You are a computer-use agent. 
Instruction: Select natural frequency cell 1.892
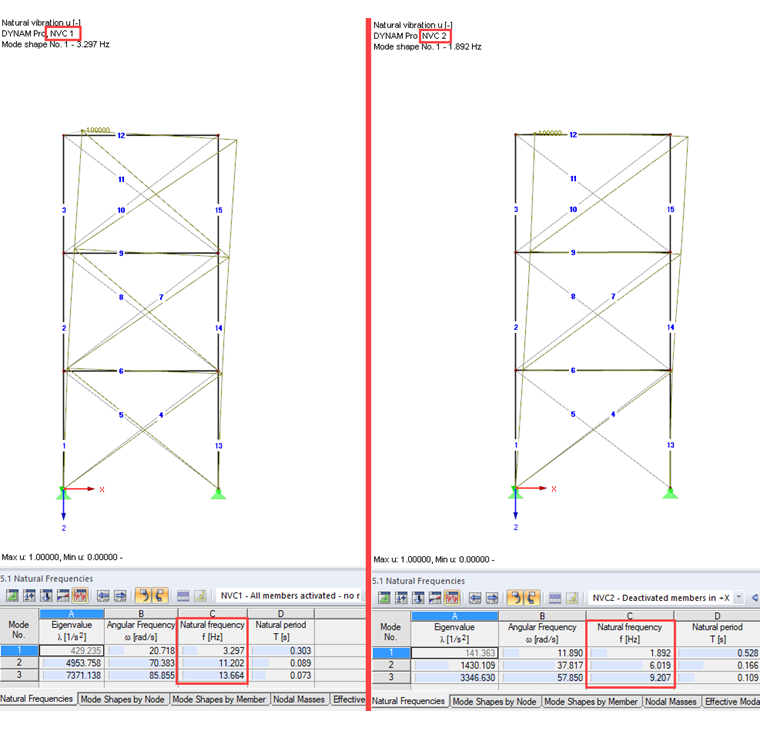(630, 653)
